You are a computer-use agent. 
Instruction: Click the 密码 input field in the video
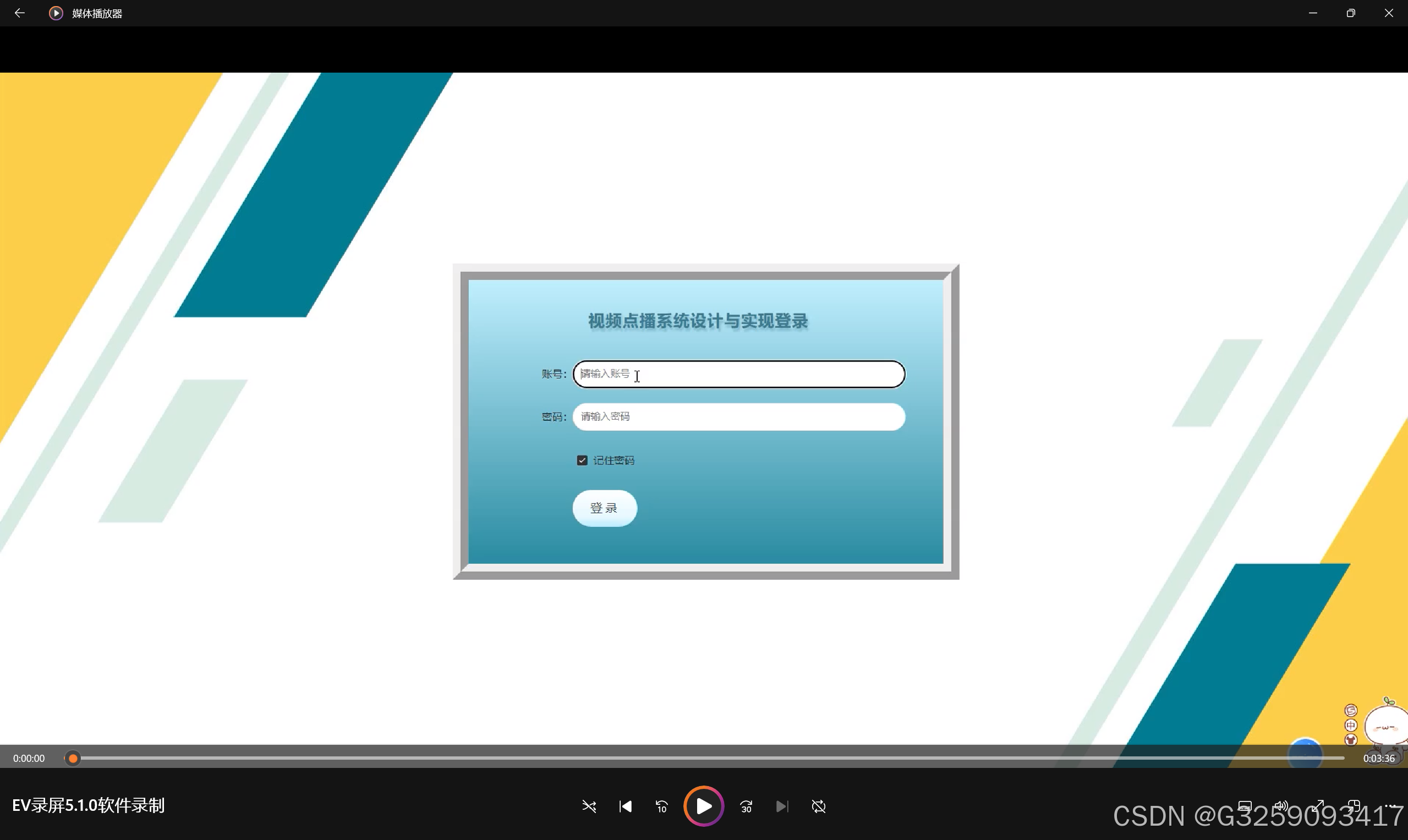point(739,416)
